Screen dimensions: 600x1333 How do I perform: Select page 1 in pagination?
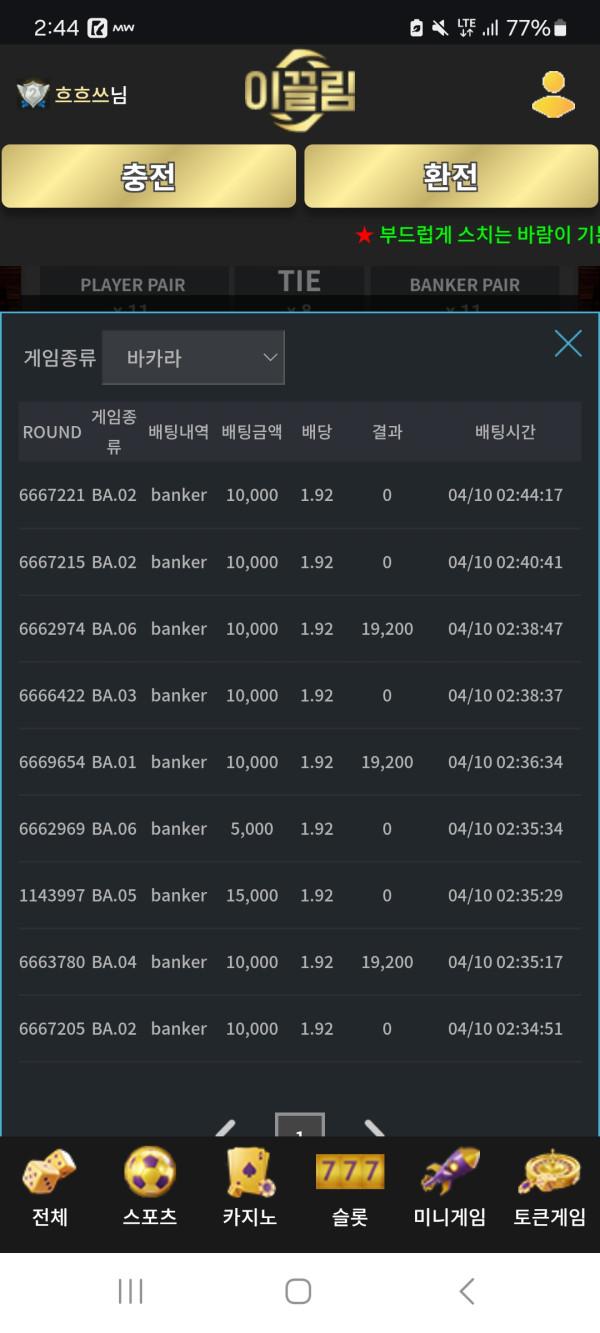tap(300, 1126)
